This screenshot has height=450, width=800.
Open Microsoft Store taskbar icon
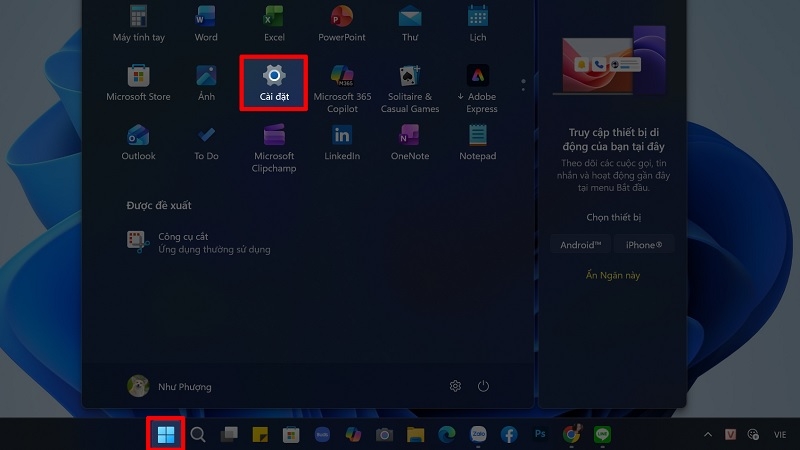click(x=291, y=435)
